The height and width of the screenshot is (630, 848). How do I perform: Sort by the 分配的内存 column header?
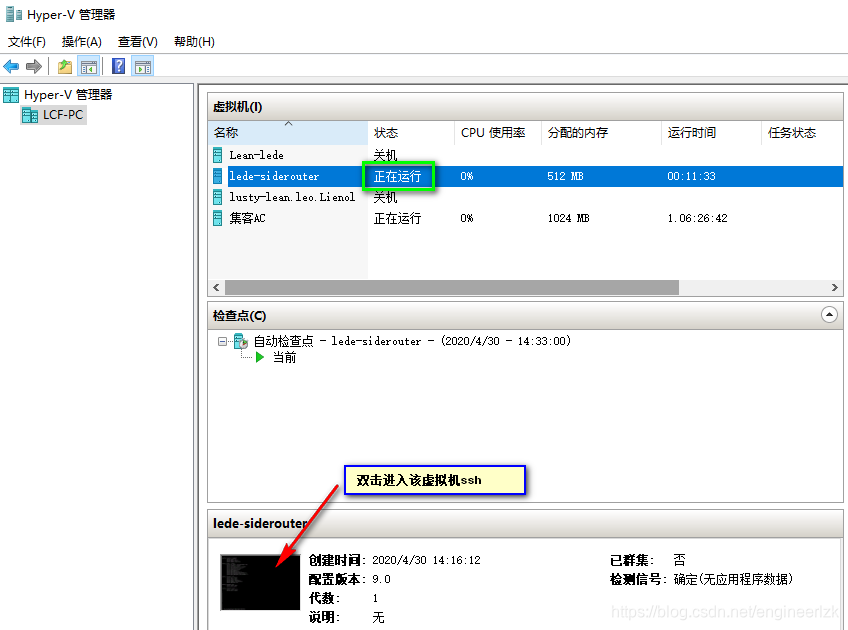[601, 133]
